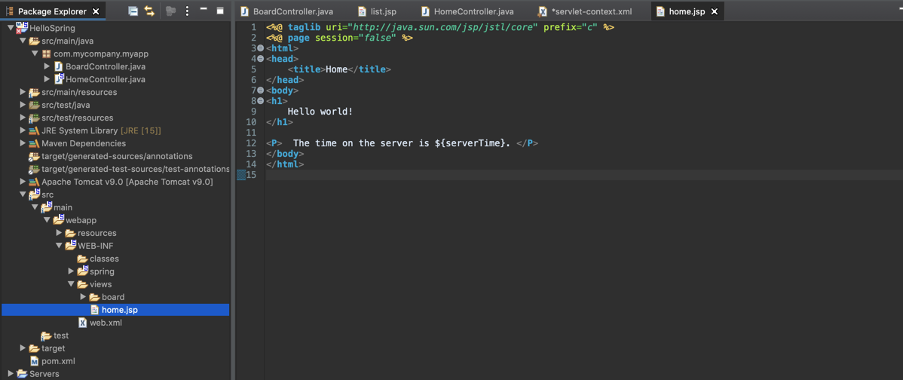Expand the src/test/java folder
Image resolution: width=904 pixels, height=380 pixels.
point(22,105)
